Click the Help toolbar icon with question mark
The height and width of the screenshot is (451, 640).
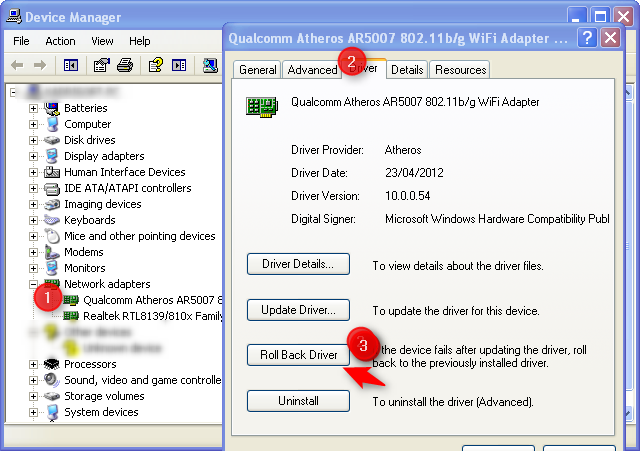(156, 66)
